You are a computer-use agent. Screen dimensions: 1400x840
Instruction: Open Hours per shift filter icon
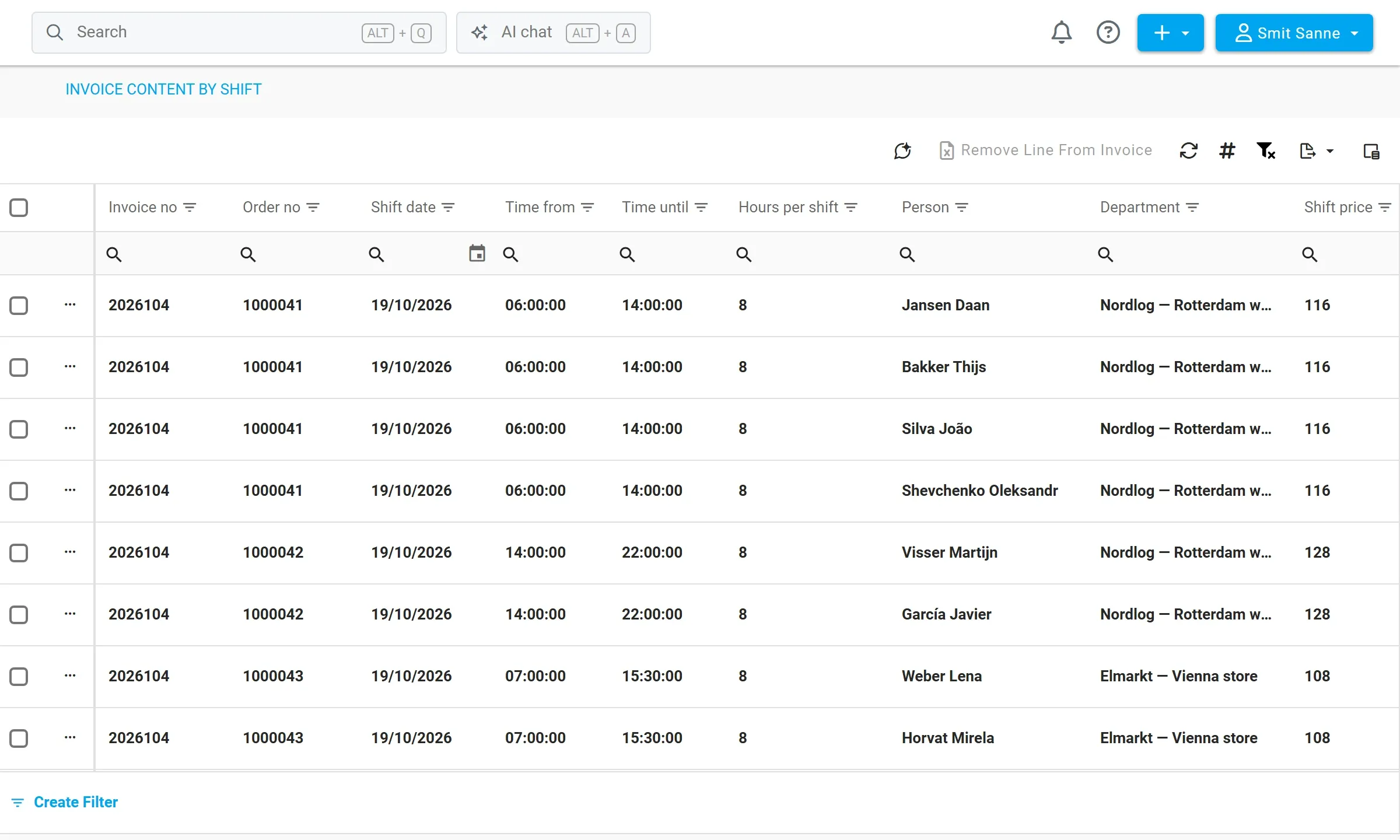[851, 207]
